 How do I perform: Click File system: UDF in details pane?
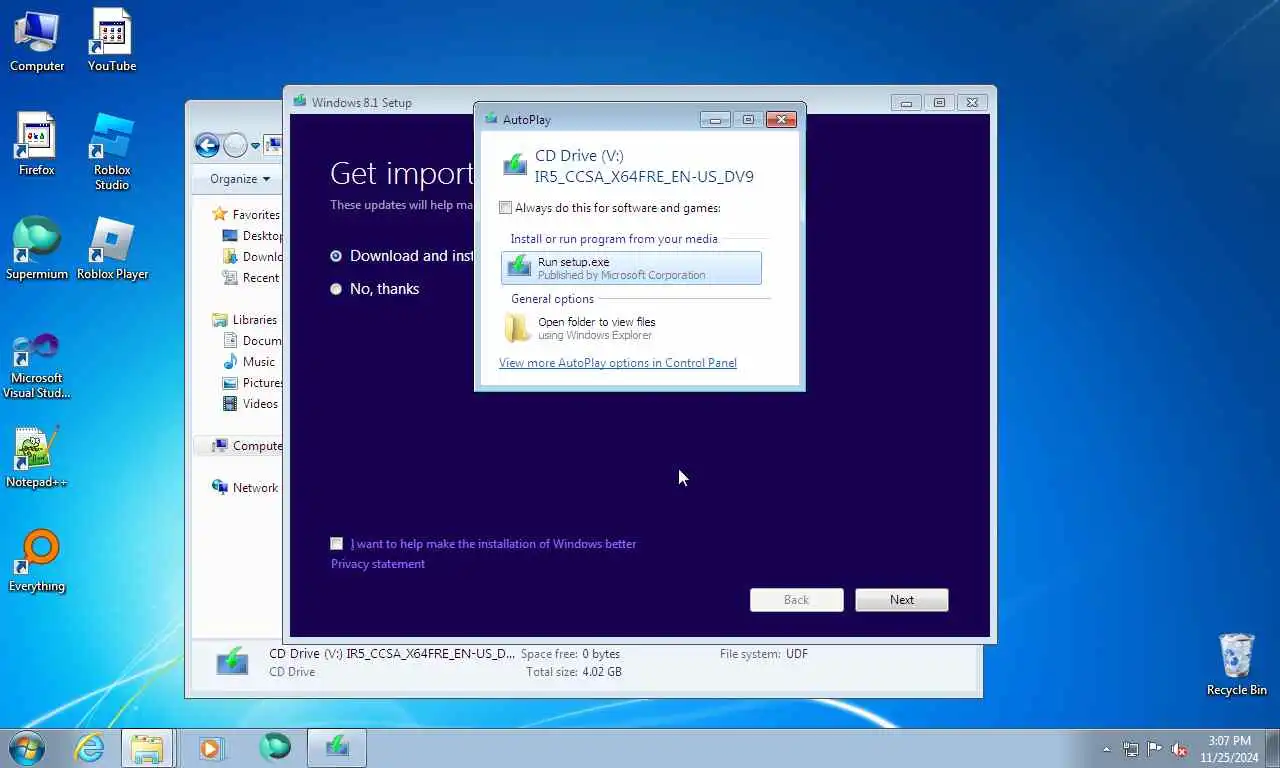pyautogui.click(x=764, y=654)
